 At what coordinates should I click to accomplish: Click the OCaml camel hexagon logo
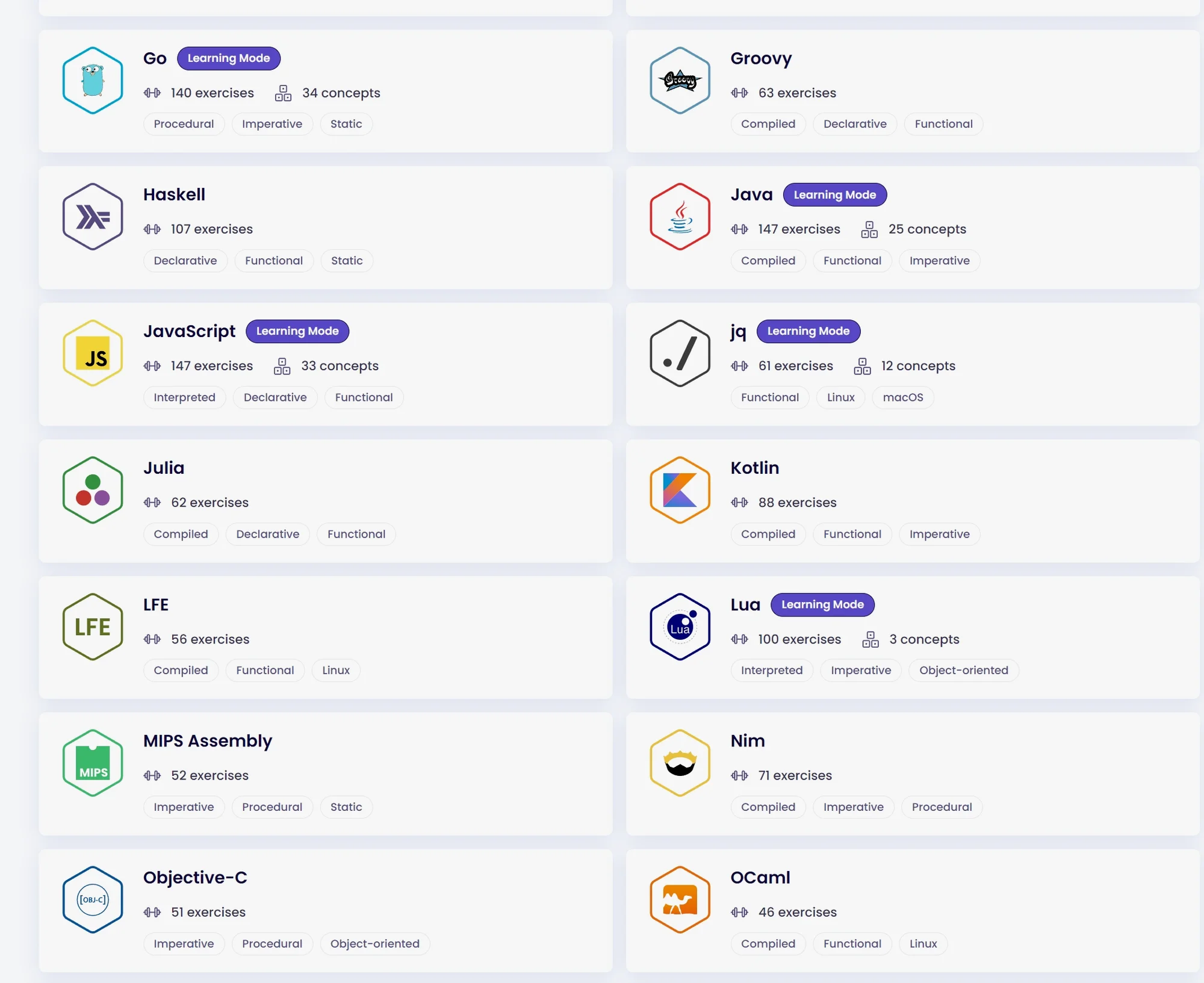tap(680, 900)
